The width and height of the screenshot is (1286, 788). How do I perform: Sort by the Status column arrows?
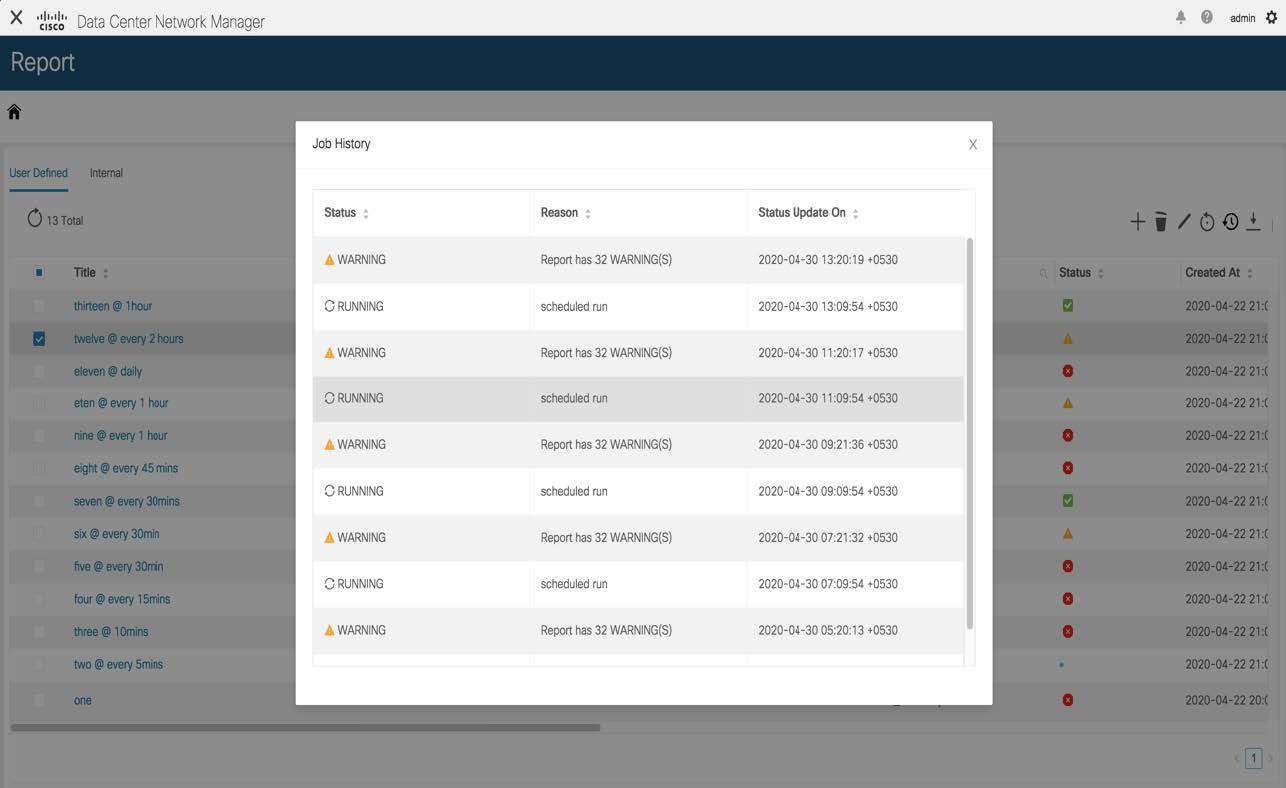(366, 212)
